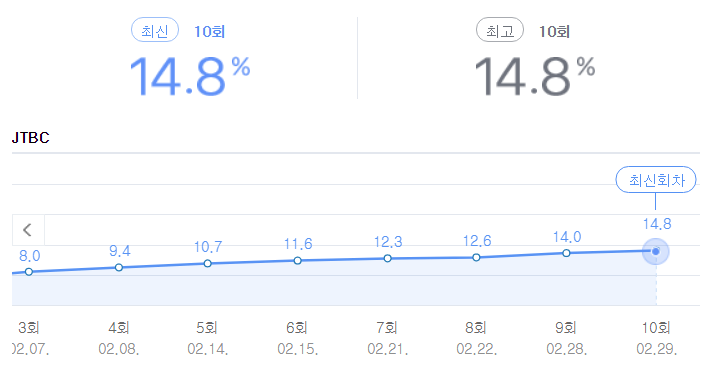Click the 3회 data point on chart
This screenshot has height=378, width=711.
point(29,272)
